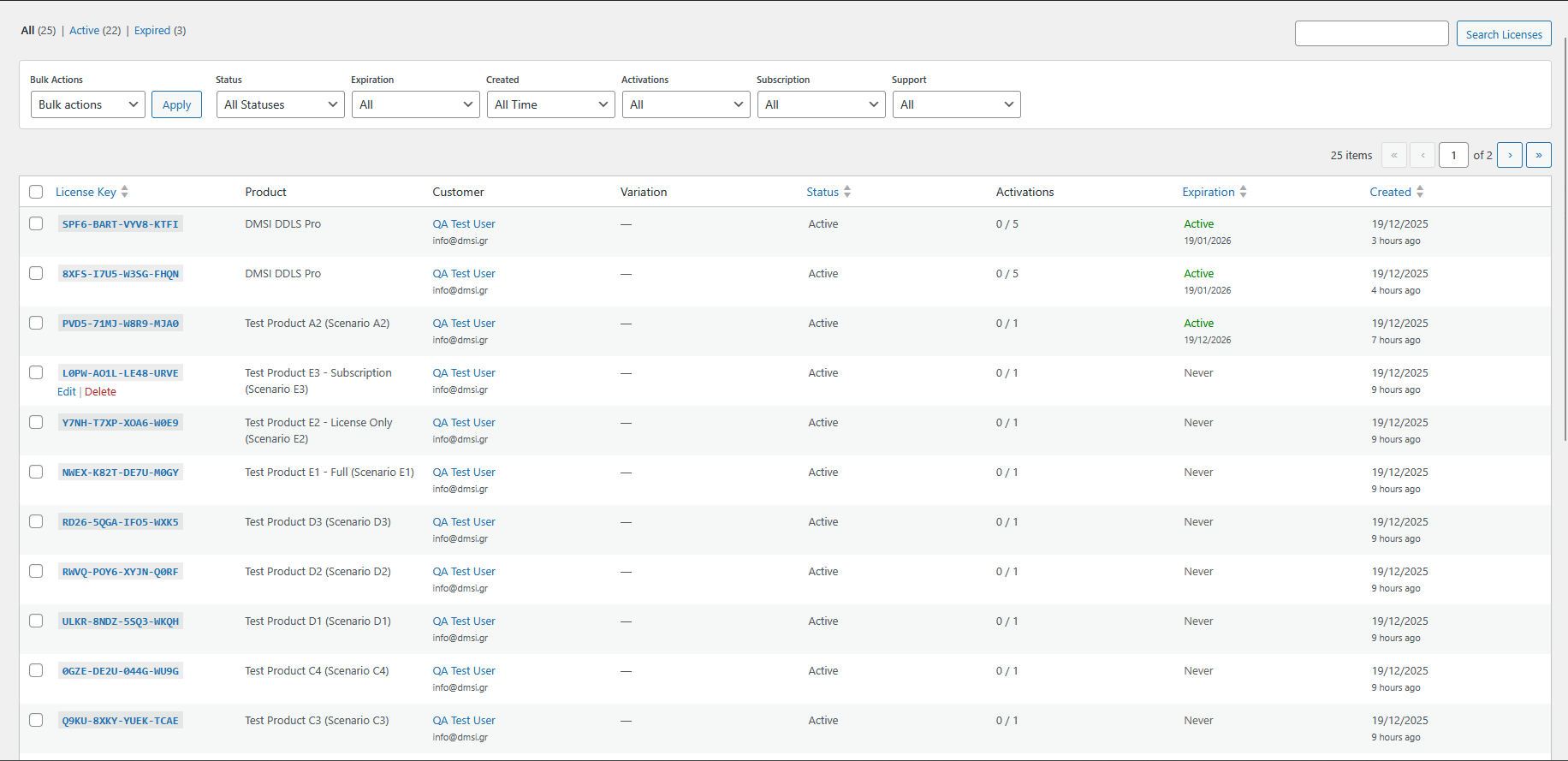
Task: Open license key RD26-5QGA-IFO5-WXK5
Action: (121, 522)
